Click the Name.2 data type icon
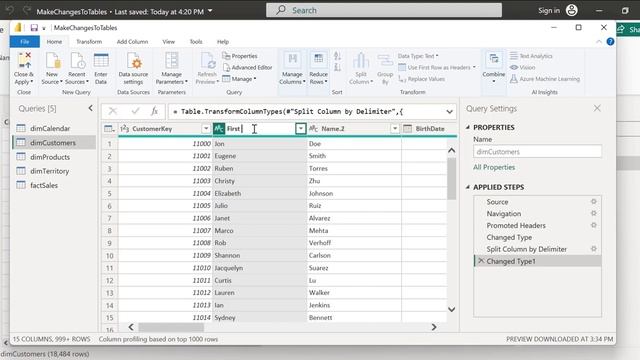Image resolution: width=640 pixels, height=360 pixels. 313,129
